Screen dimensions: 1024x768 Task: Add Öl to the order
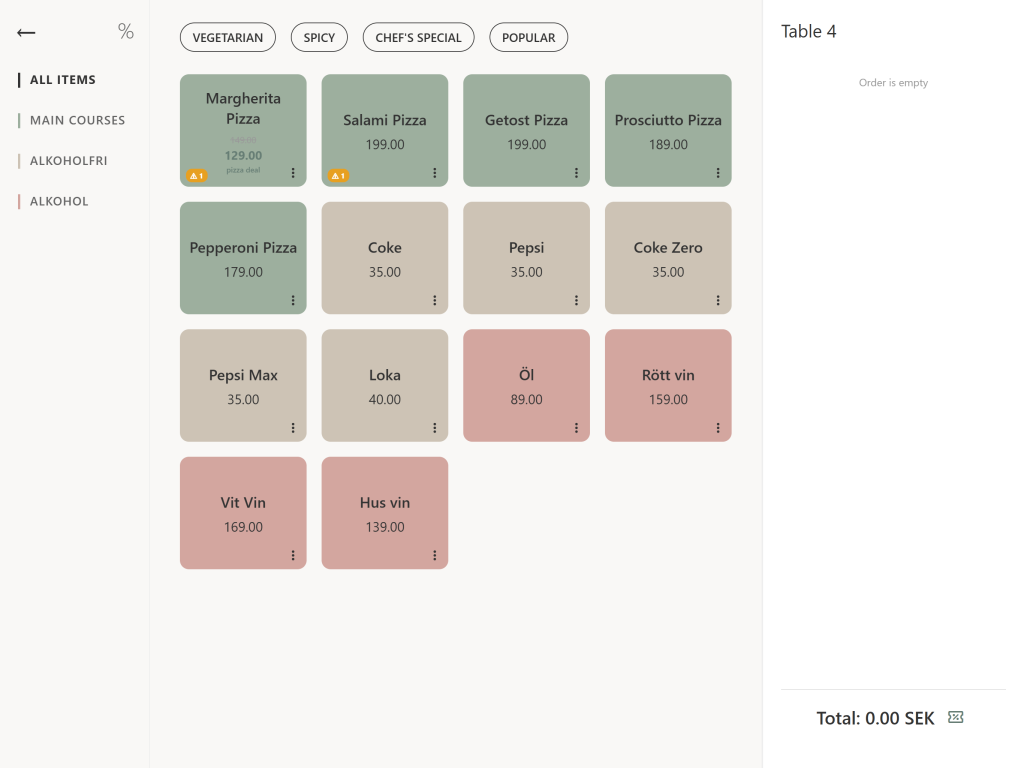[526, 385]
